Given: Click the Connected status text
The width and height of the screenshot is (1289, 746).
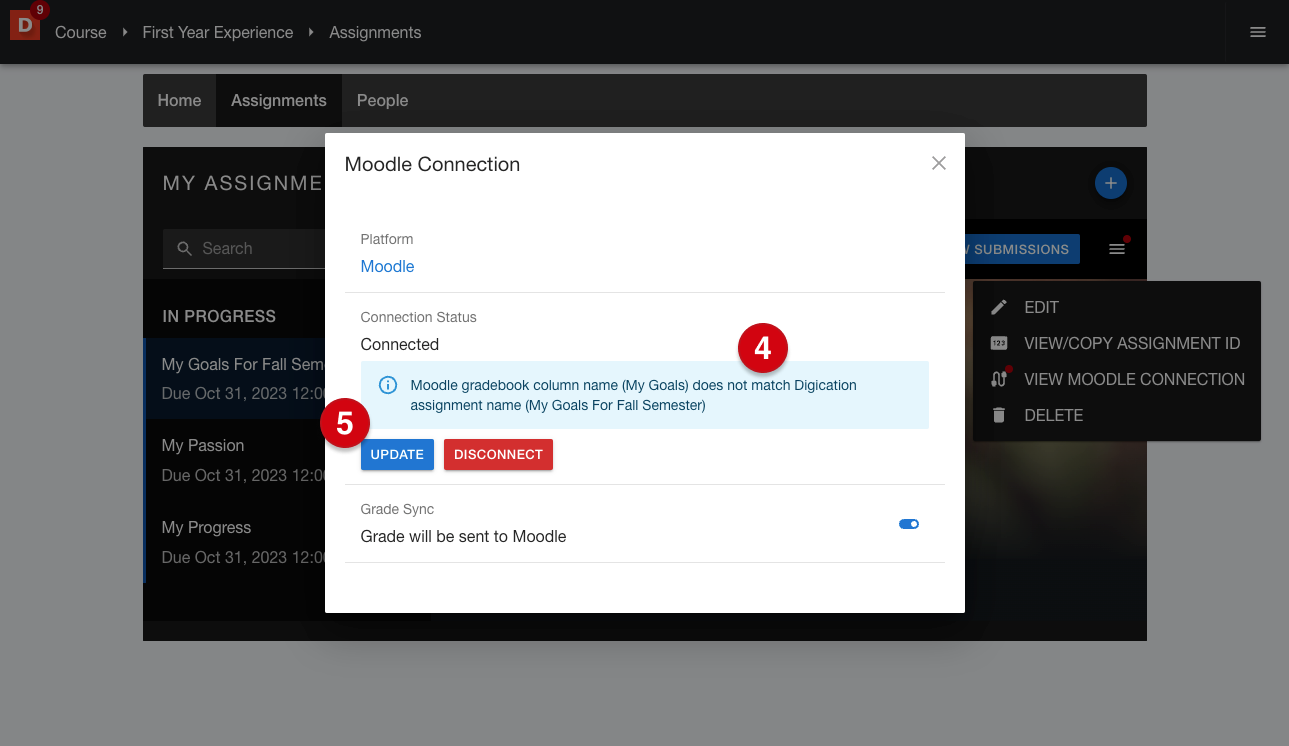Looking at the screenshot, I should tap(400, 344).
